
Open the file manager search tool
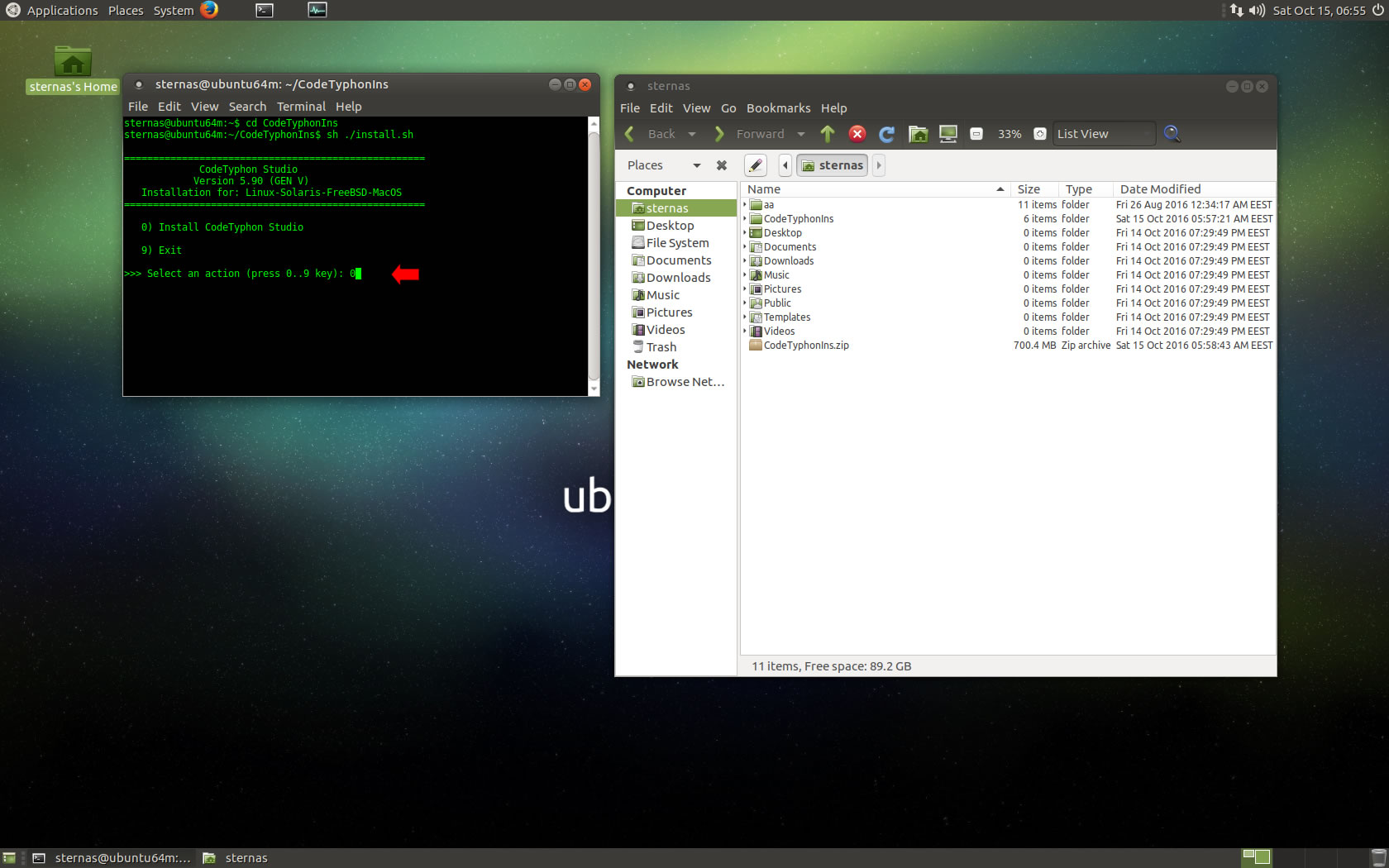pos(1172,134)
